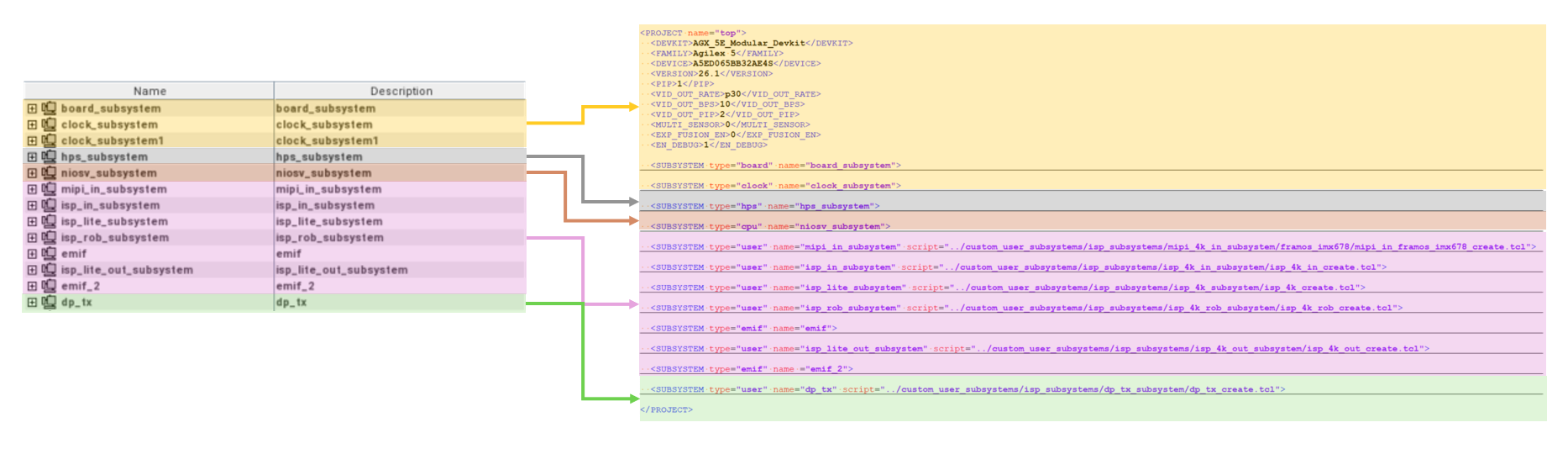1568x454 pixels.
Task: Click the emif_2 SUBSYSTEM XML line
Action: tap(752, 369)
